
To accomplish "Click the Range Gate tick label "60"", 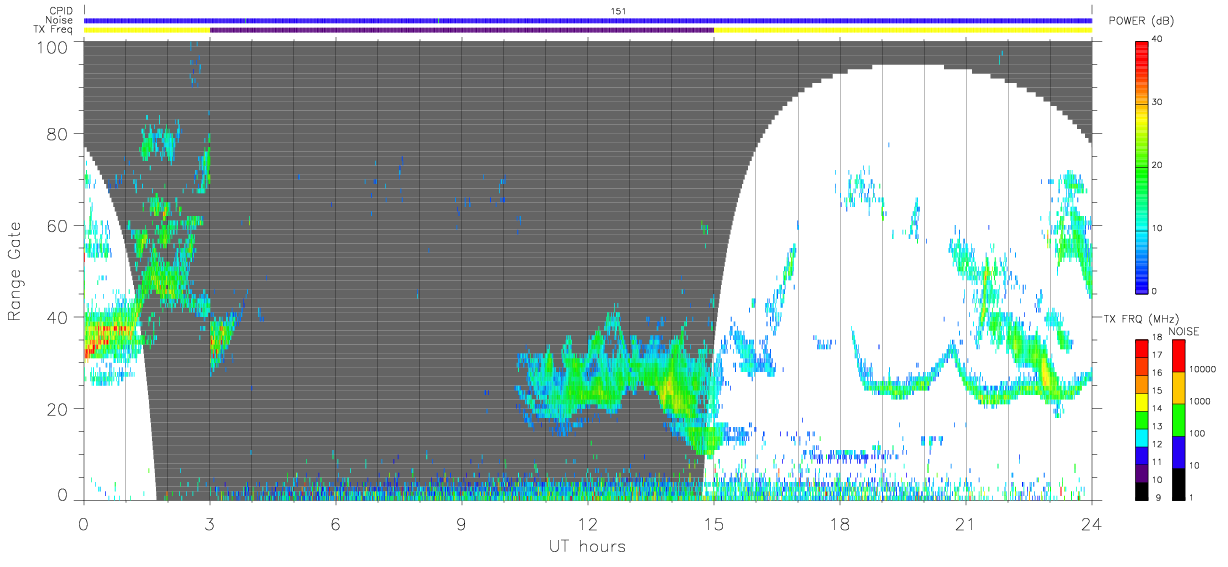I will pos(58,226).
